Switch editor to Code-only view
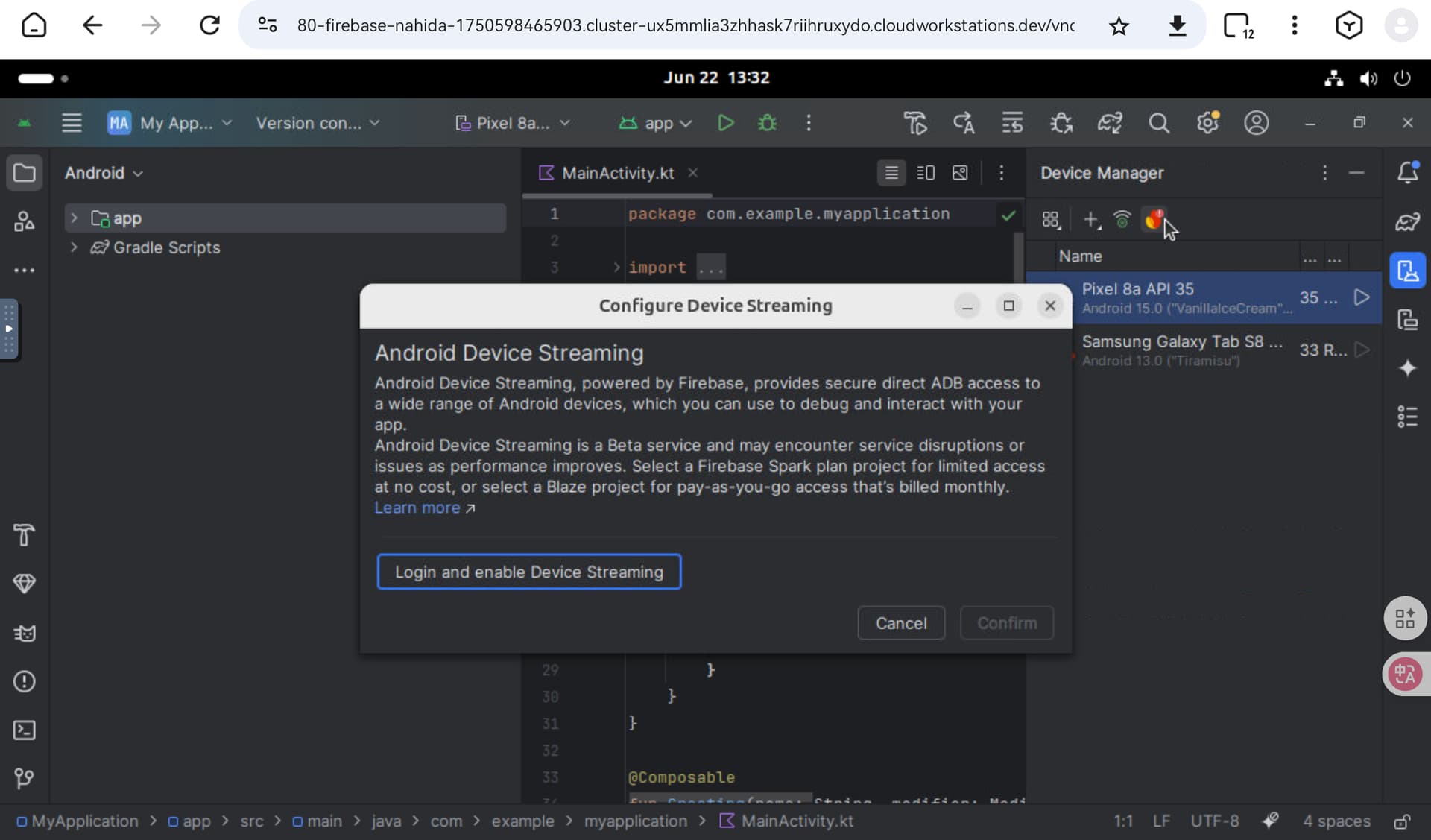This screenshot has width=1431, height=840. pyautogui.click(x=891, y=173)
